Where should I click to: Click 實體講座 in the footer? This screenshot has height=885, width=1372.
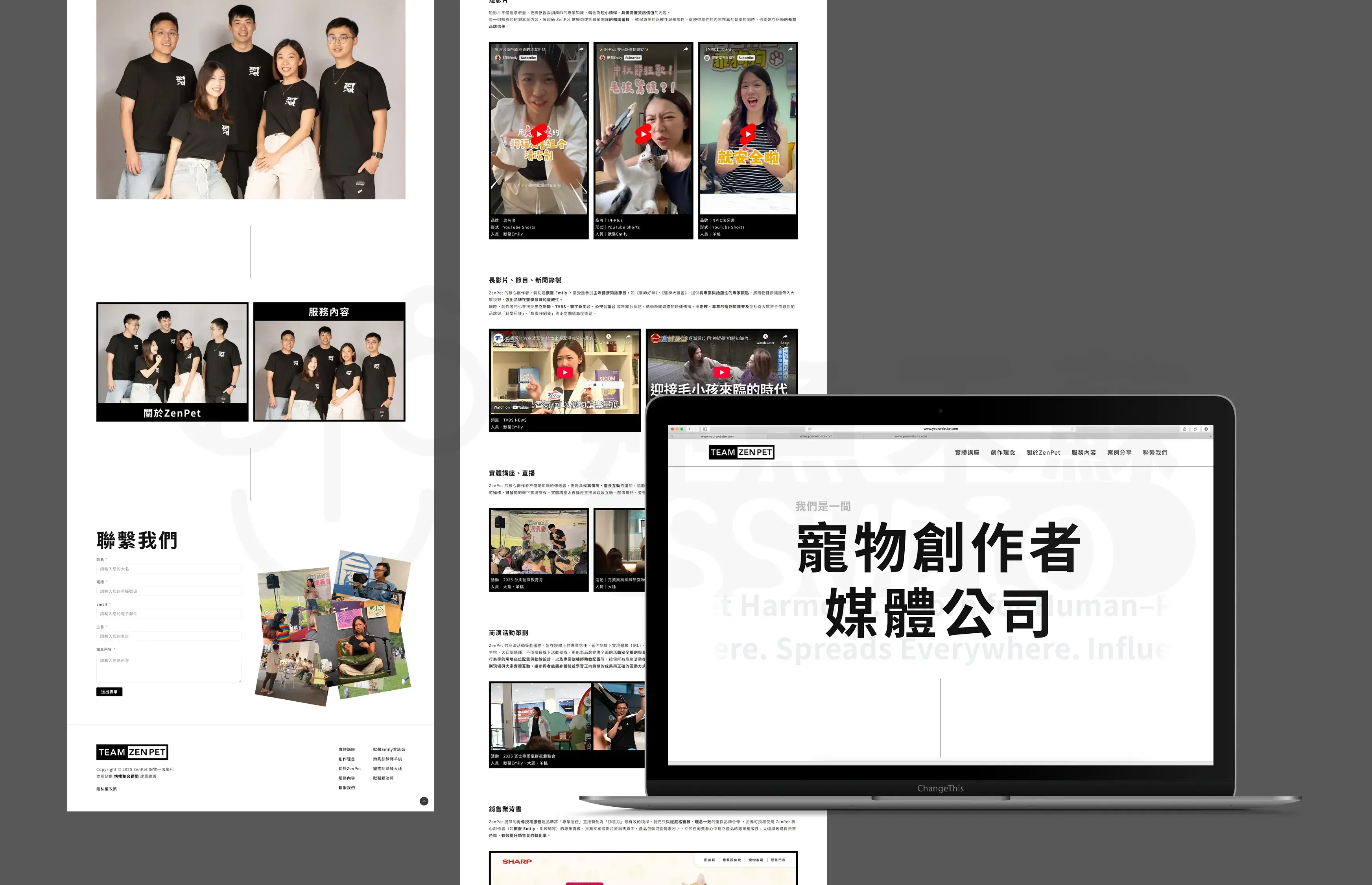(x=347, y=749)
